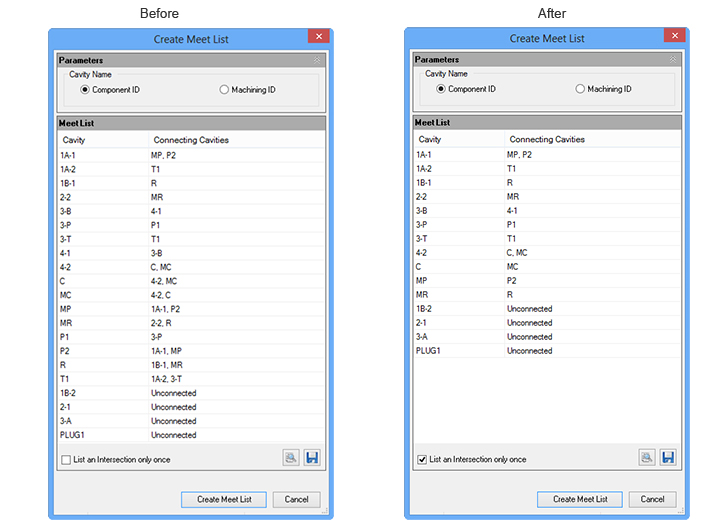This screenshot has width=720, height=520.
Task: Select Machining ID radio in the Before dialog
Action: click(224, 90)
